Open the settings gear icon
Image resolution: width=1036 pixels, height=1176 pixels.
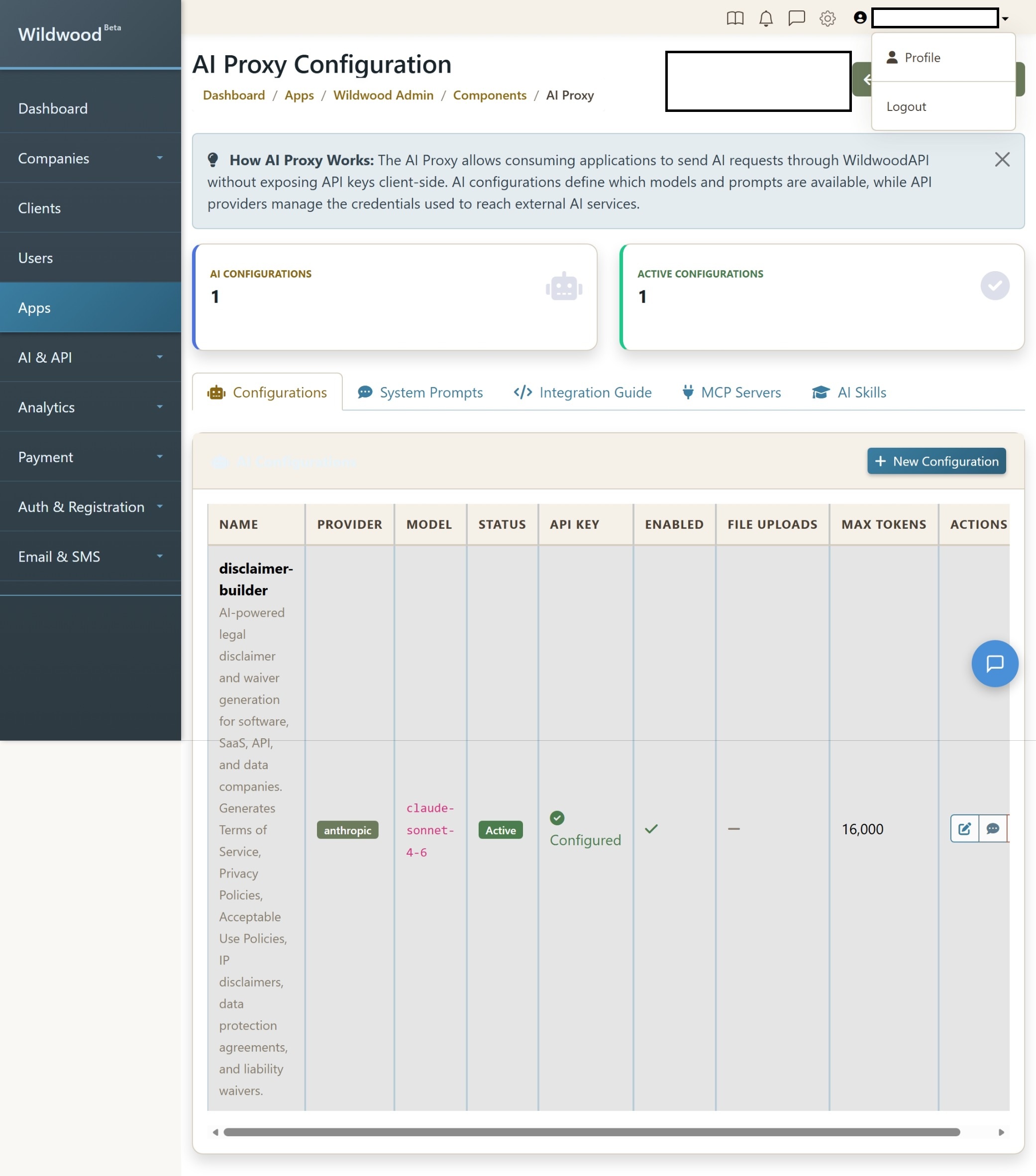tap(827, 18)
